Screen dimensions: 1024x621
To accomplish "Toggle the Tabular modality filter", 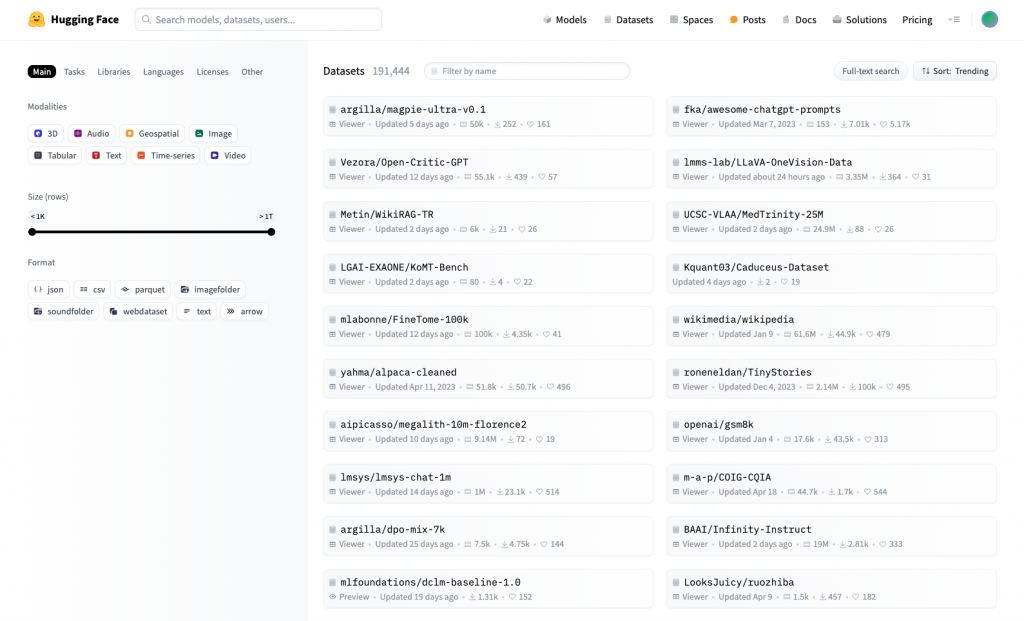I will click(55, 155).
